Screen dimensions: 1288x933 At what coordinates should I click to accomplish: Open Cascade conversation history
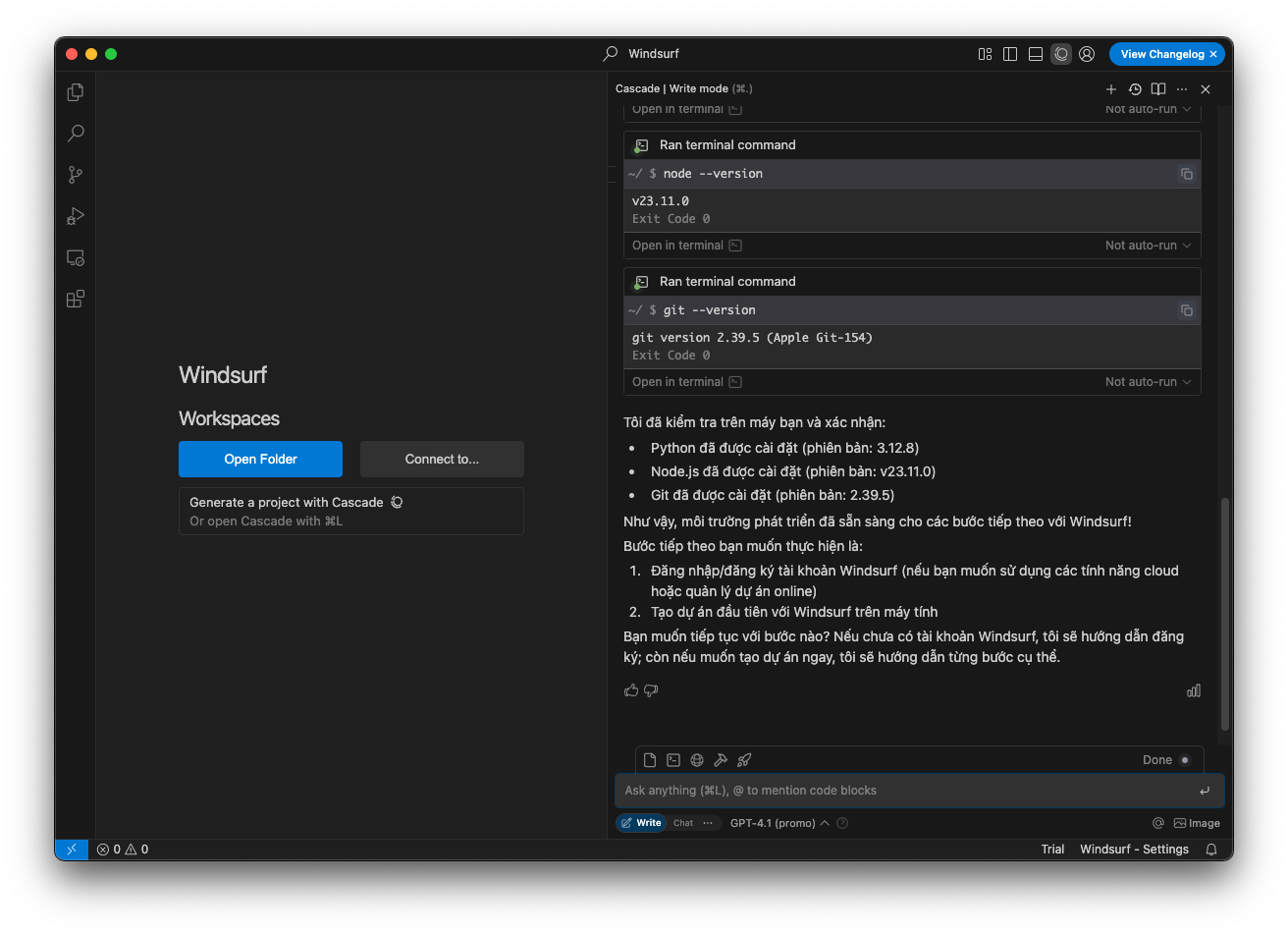[1135, 89]
